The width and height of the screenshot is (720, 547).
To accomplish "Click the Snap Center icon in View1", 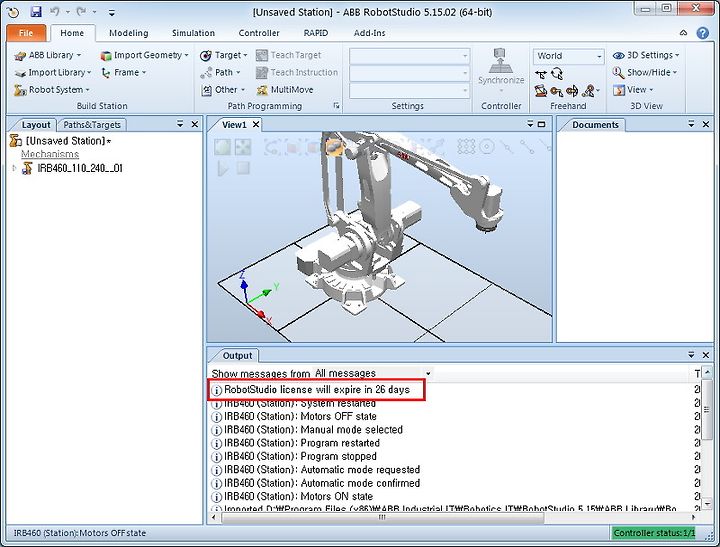I will click(x=487, y=147).
